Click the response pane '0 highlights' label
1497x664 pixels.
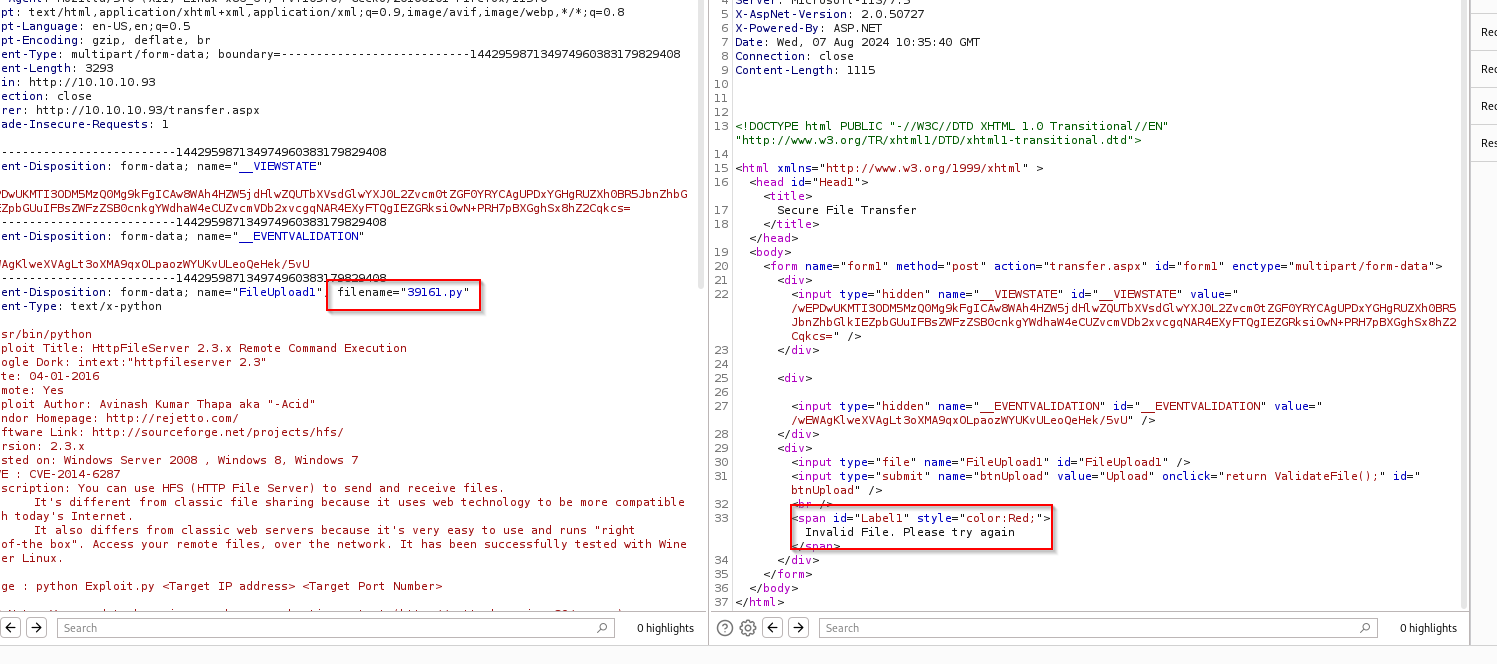coord(1427,628)
